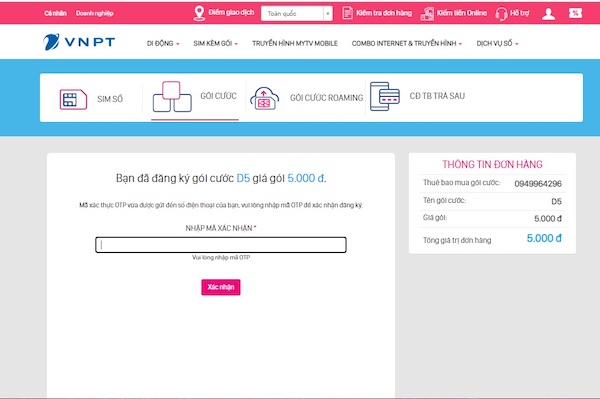The image size is (600, 399).
Task: Click the Tên gói cước value D5
Action: (556, 202)
